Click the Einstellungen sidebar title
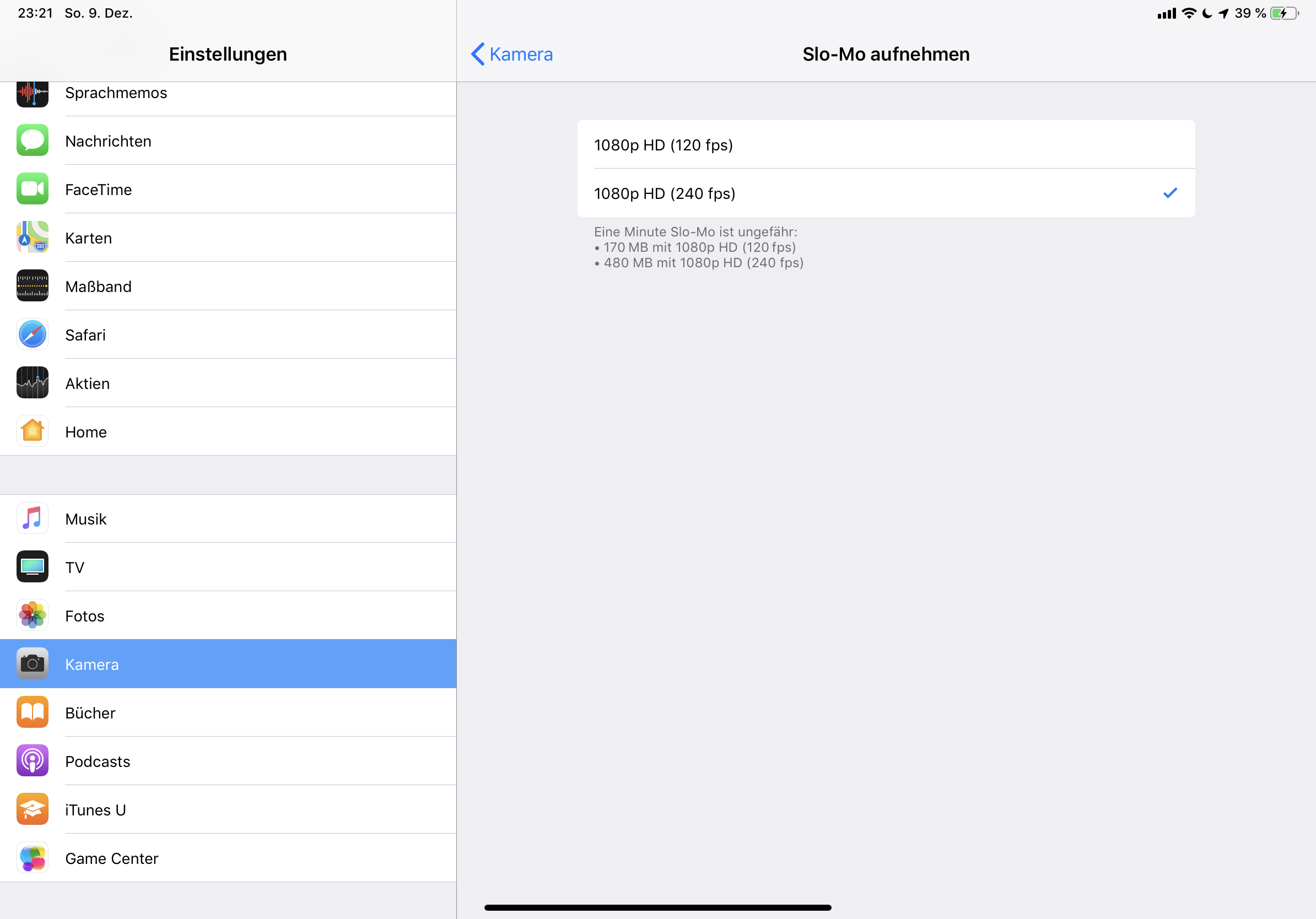This screenshot has width=1316, height=919. (x=228, y=55)
